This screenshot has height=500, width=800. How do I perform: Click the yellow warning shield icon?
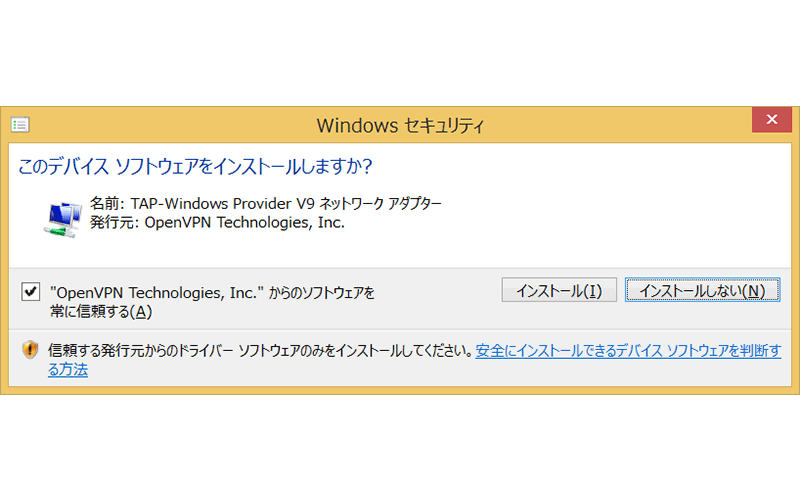[30, 351]
